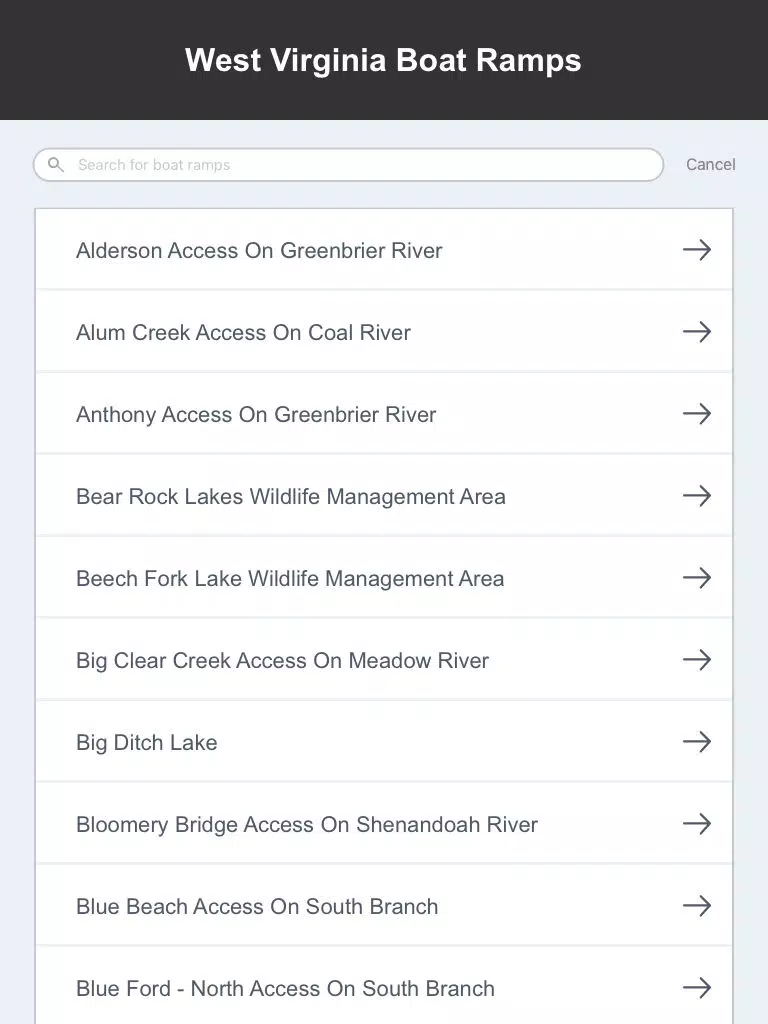Cancel the boat ramp search
Viewport: 768px width, 1024px height.
point(711,165)
